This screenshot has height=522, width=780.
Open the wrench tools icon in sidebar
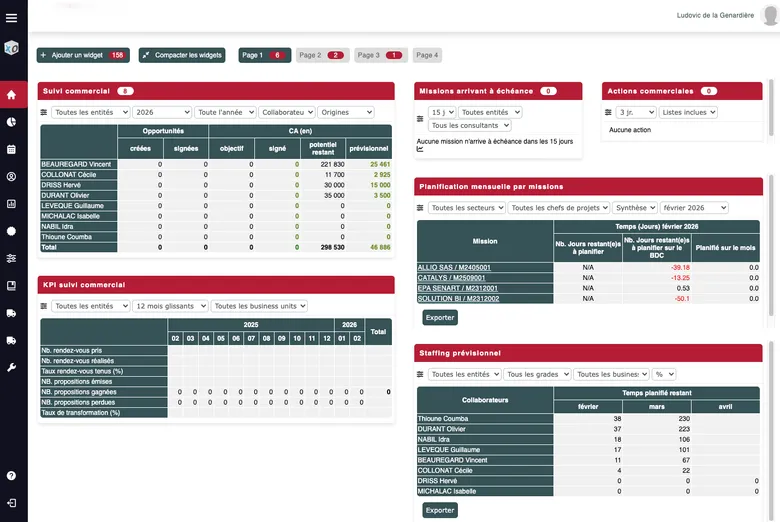click(x=12, y=367)
